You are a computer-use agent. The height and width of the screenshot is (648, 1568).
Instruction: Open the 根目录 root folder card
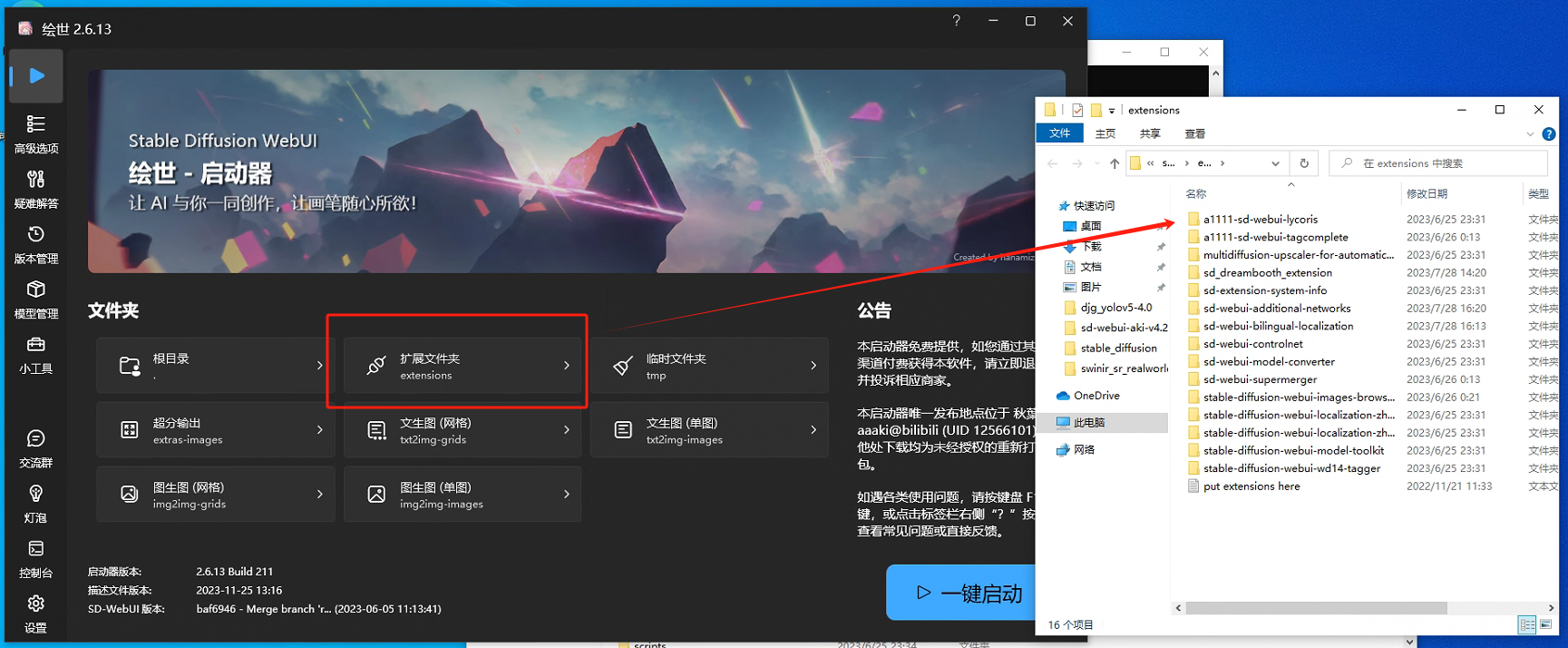[x=216, y=366]
